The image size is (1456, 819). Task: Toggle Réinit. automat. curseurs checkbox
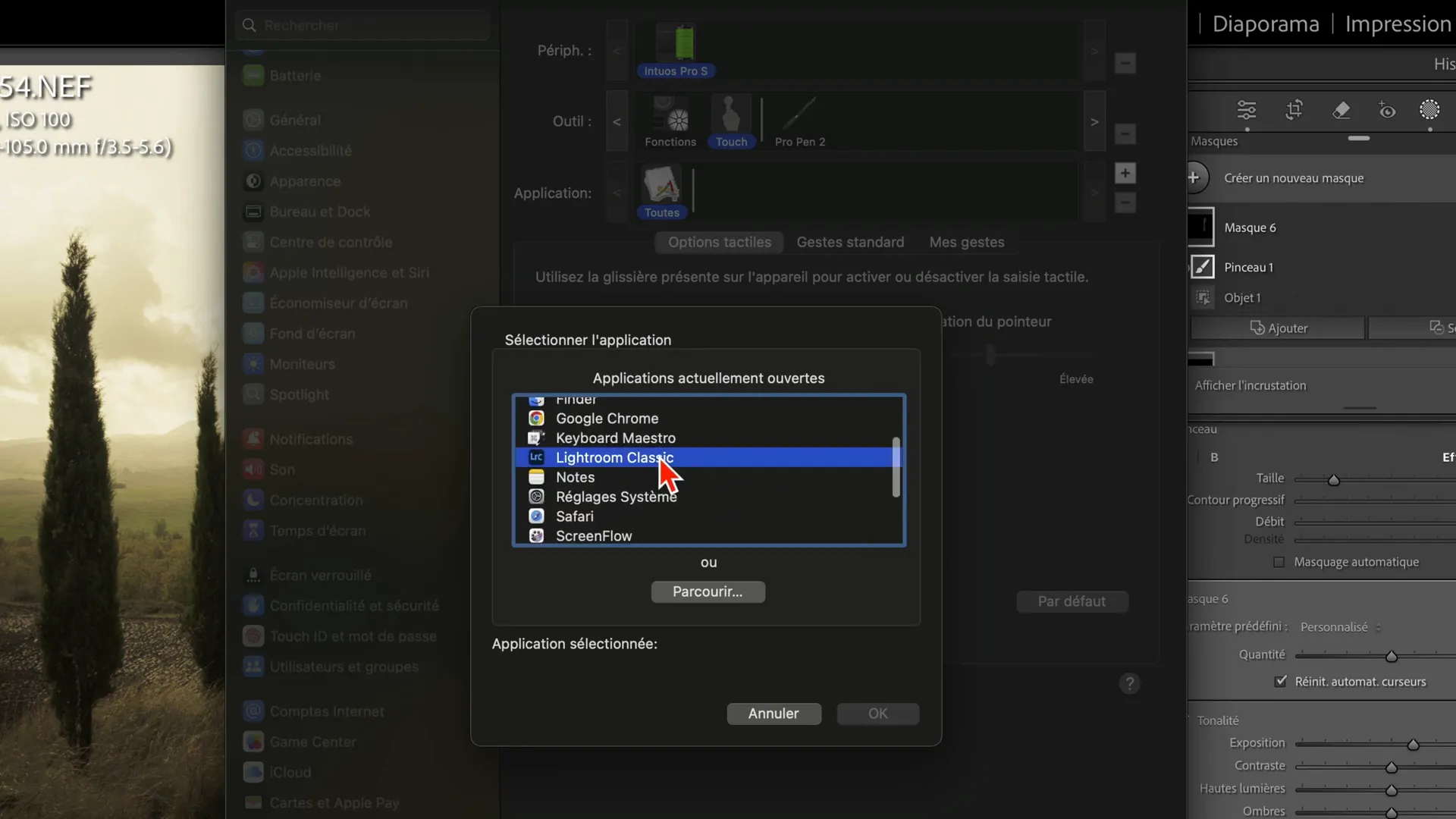[x=1281, y=681]
